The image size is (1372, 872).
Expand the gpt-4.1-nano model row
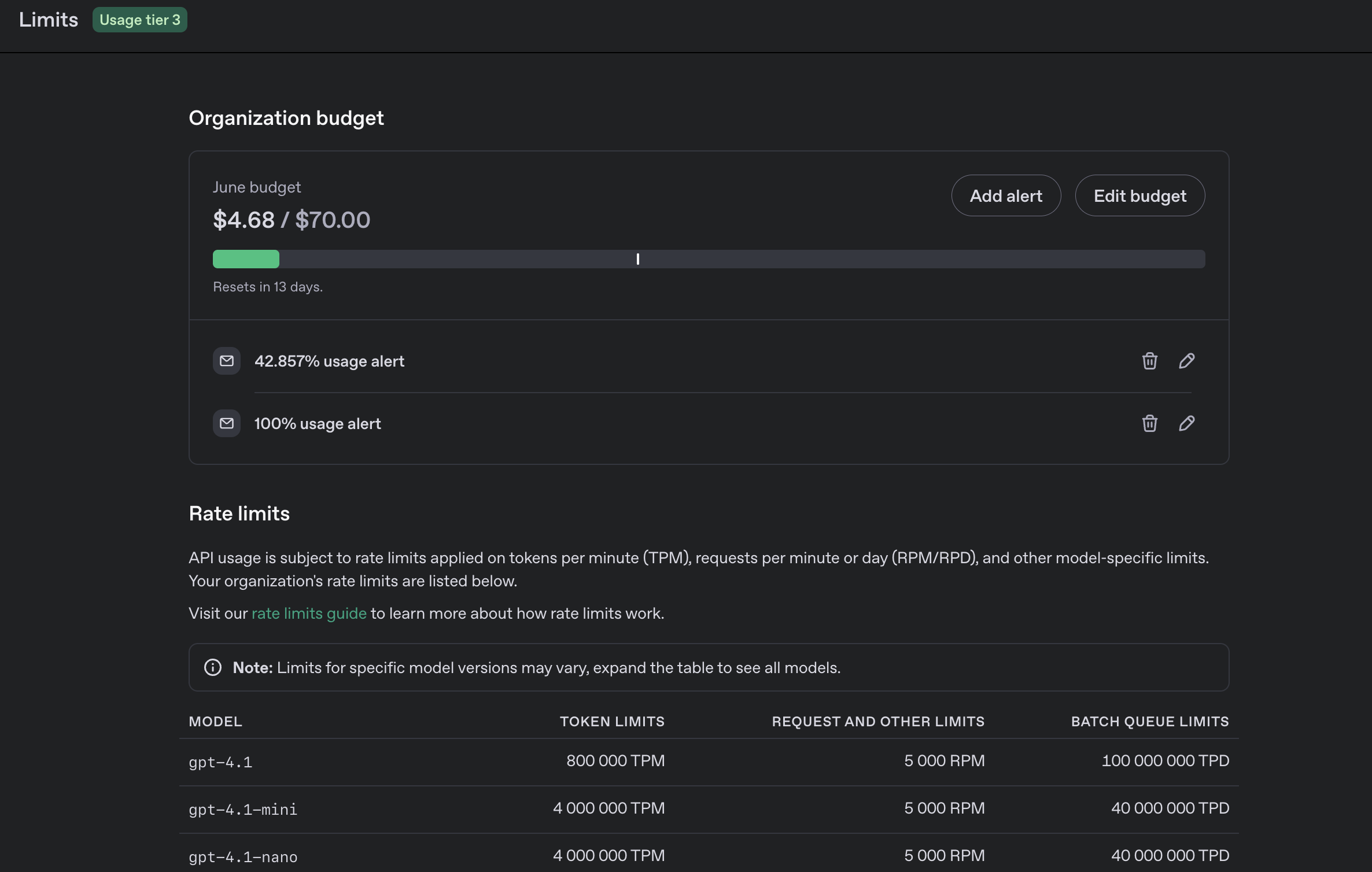click(243, 856)
